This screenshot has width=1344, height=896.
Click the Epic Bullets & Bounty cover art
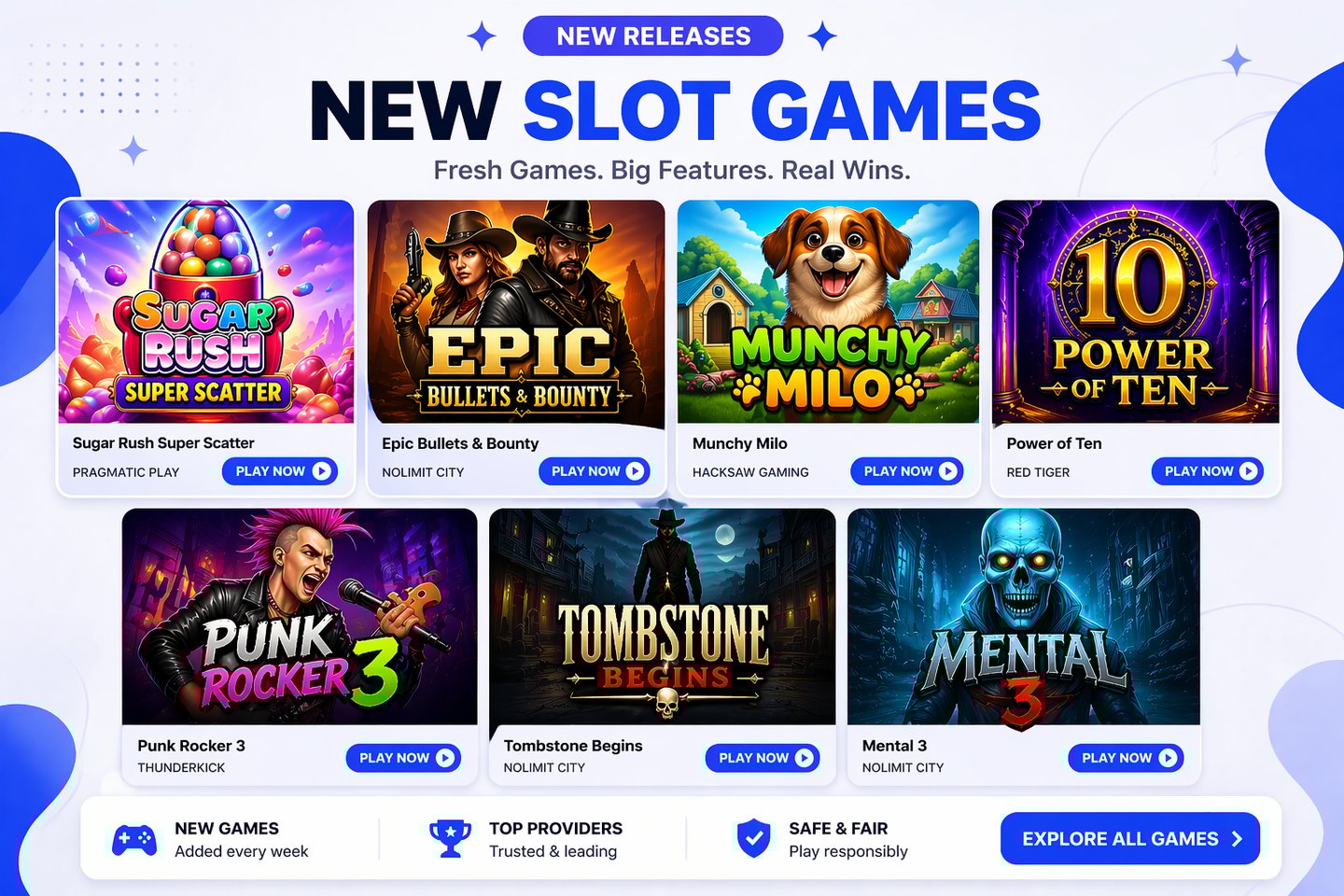tap(516, 312)
